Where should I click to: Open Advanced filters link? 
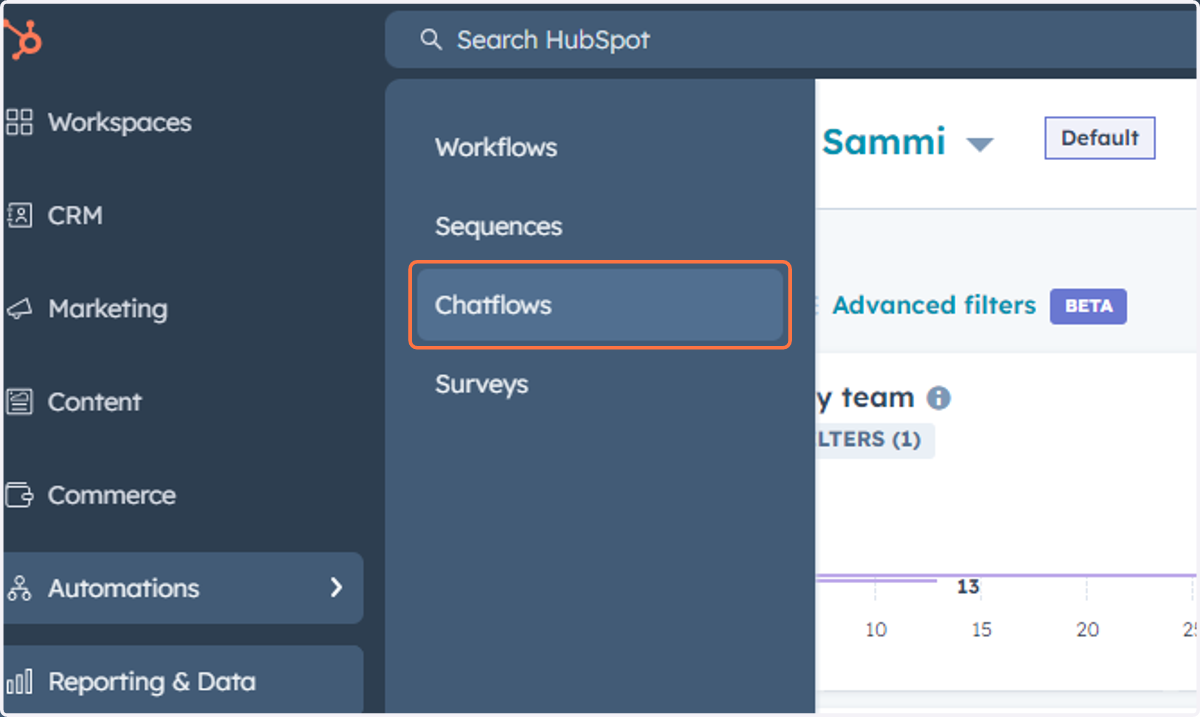pyautogui.click(x=934, y=305)
